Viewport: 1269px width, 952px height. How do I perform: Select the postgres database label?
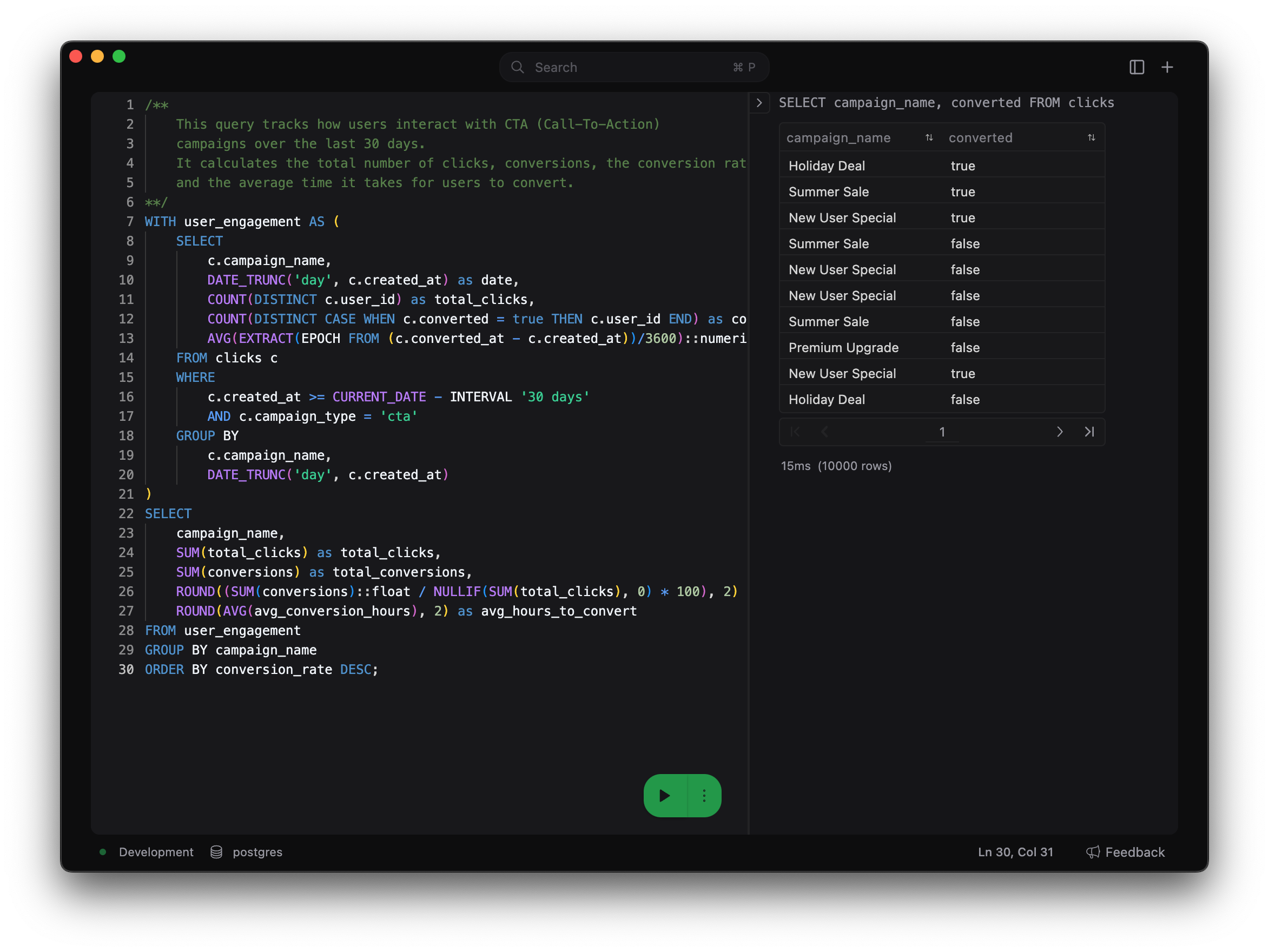pos(257,851)
